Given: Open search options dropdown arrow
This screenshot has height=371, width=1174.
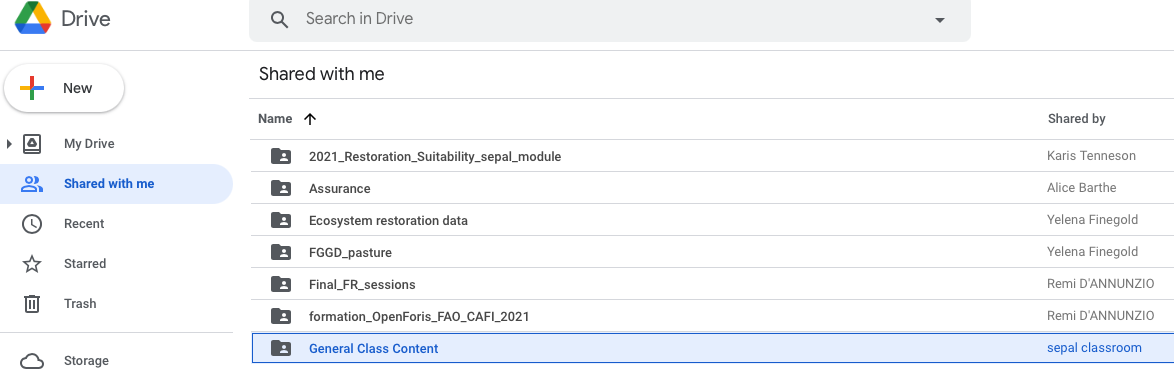Looking at the screenshot, I should [x=940, y=20].
